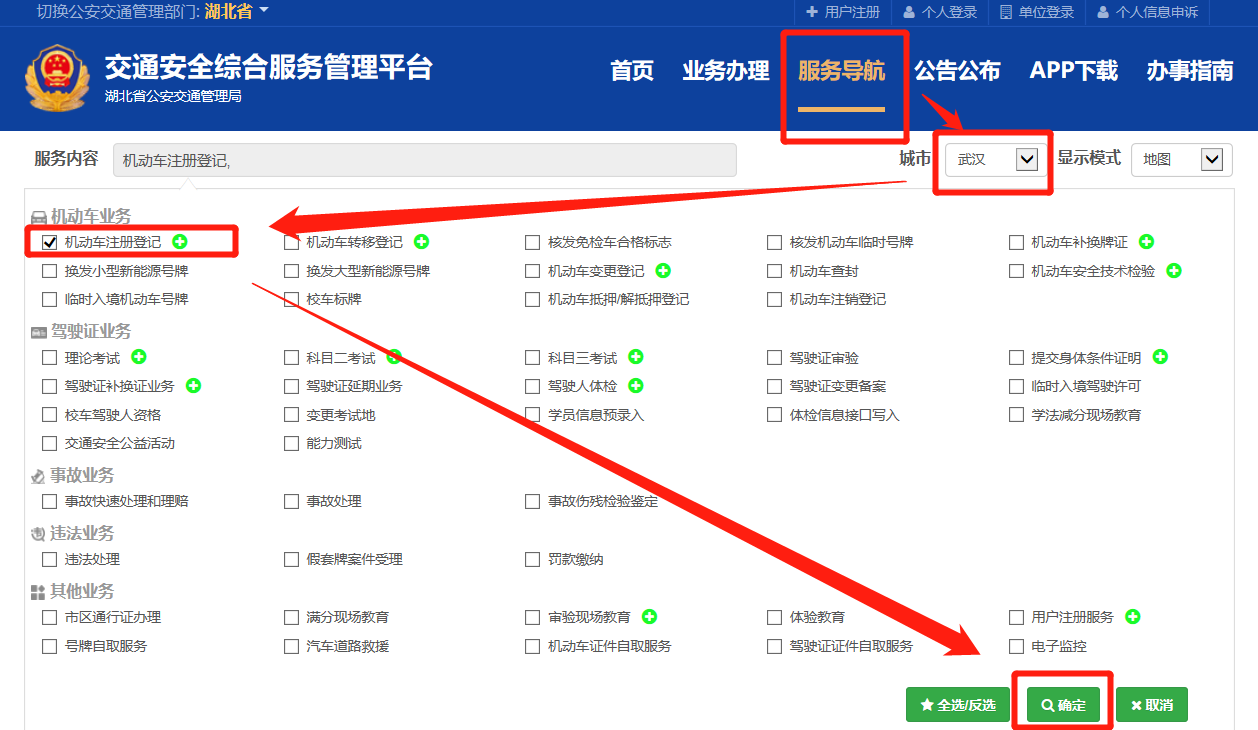
Task: Click green plus icon beside 科目三考试
Action: tap(636, 357)
